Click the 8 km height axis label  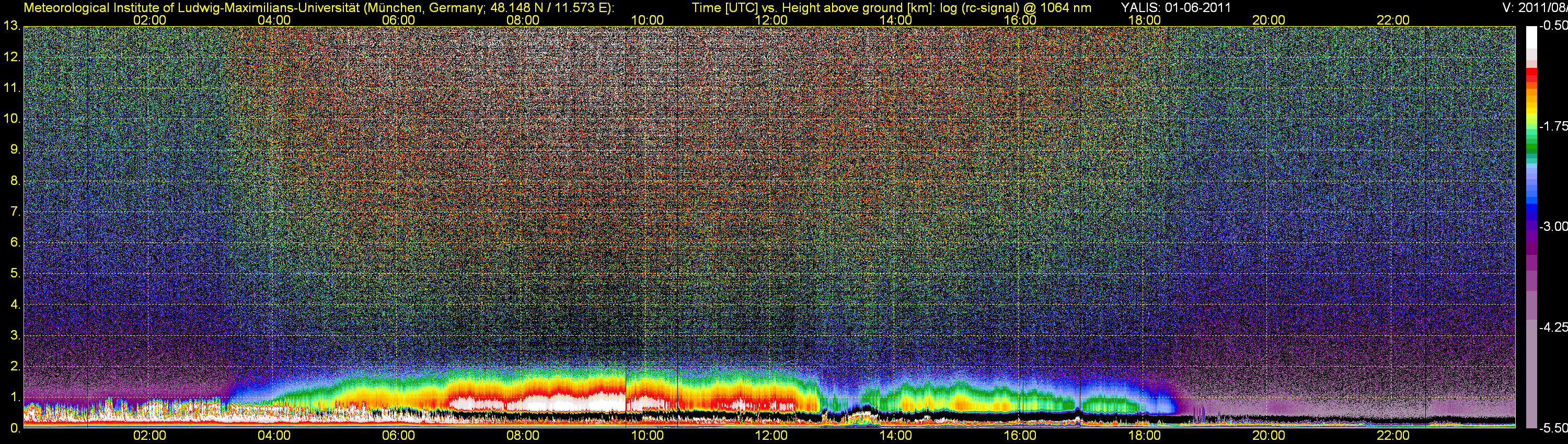tap(15, 181)
